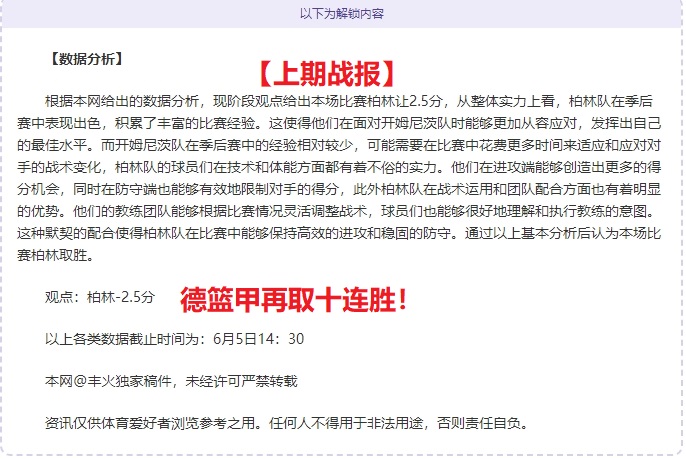Viewport: 686px width, 459px height.
Task: Click the header text "以下为解锁内容"
Action: point(342,14)
